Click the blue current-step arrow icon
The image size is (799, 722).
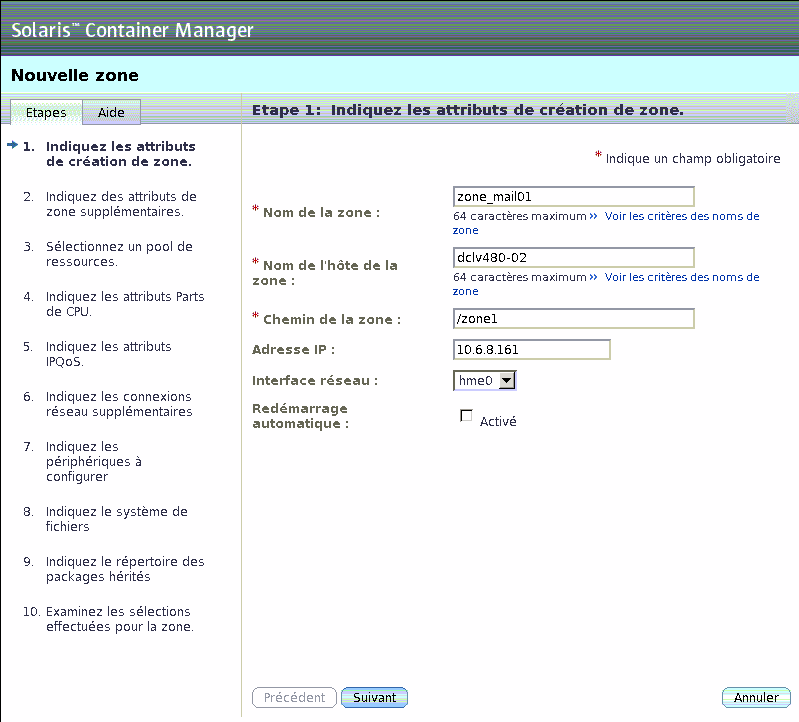coord(13,145)
